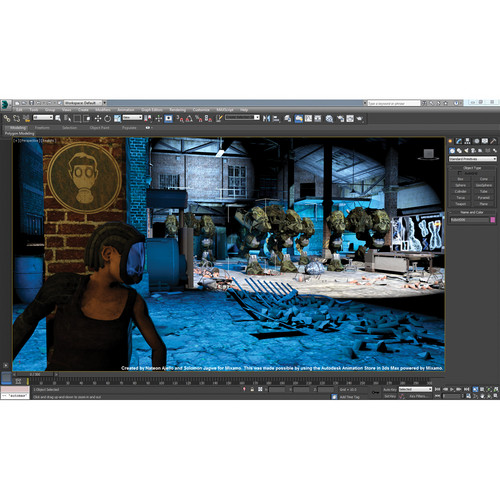Click the Pyramid primitive button
500x500 pixels.
tap(484, 198)
